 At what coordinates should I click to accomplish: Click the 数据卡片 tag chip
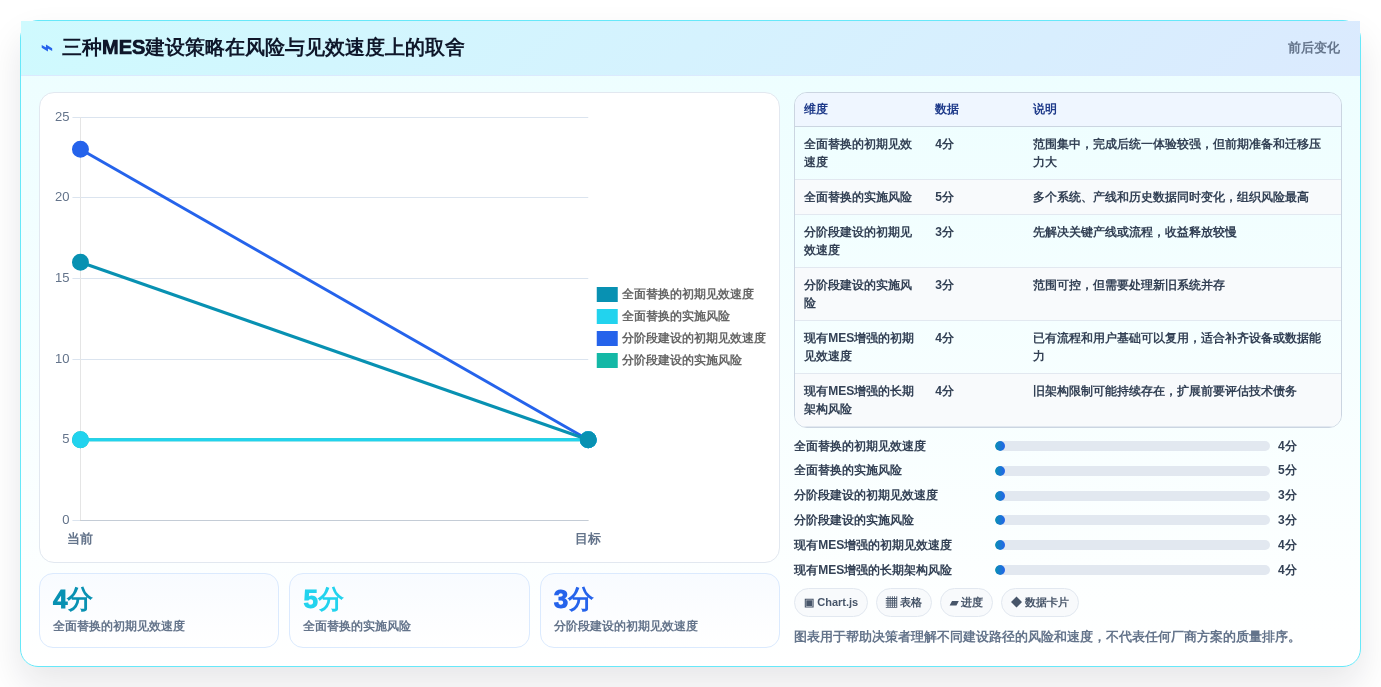coord(1040,602)
